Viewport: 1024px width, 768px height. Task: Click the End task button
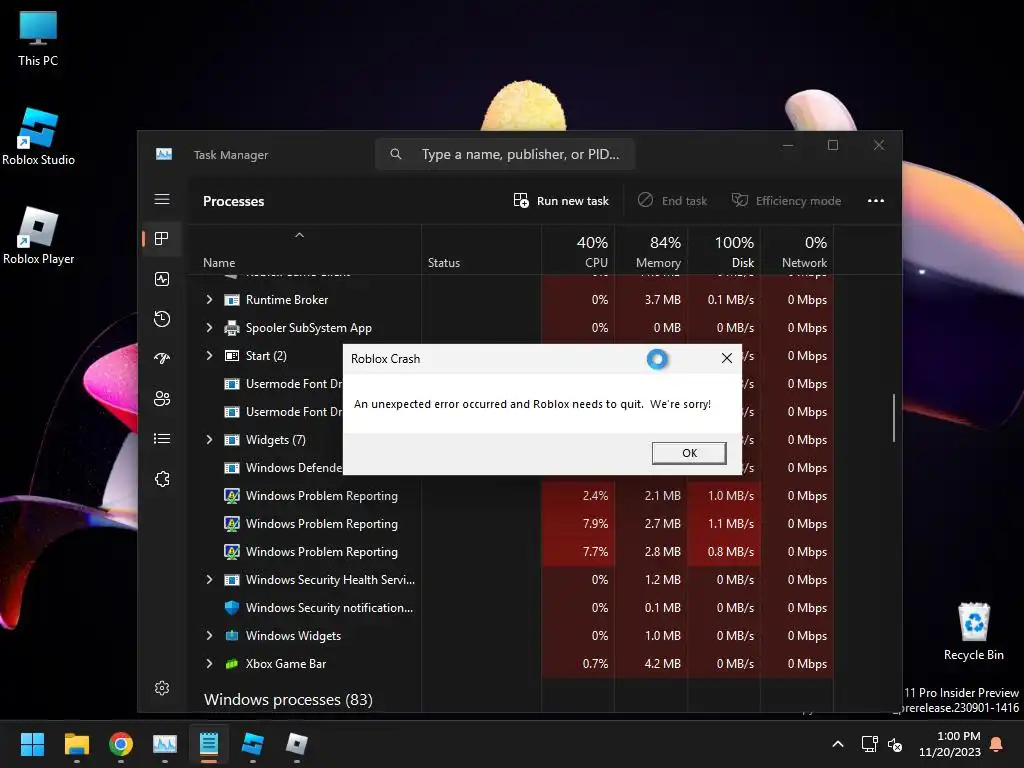click(672, 200)
